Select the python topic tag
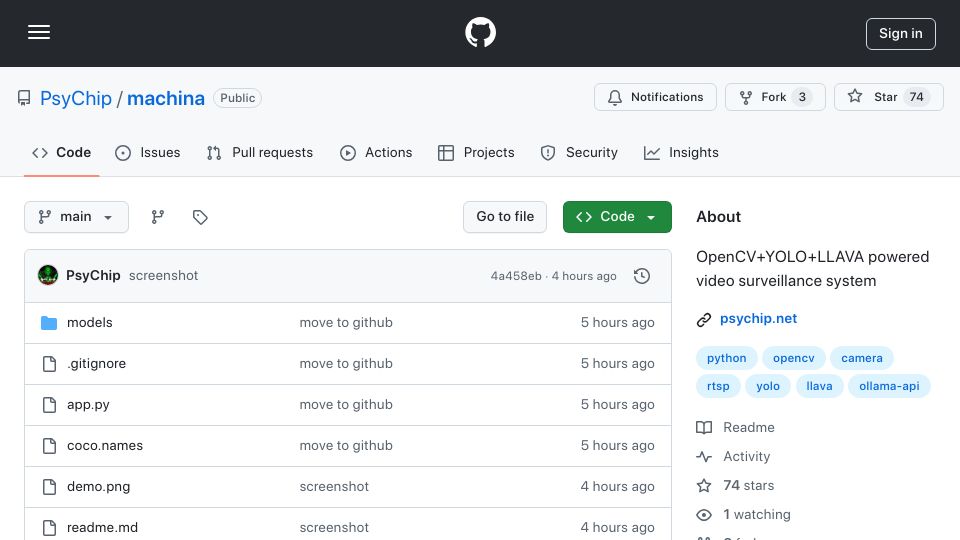The height and width of the screenshot is (540, 960). (x=727, y=358)
